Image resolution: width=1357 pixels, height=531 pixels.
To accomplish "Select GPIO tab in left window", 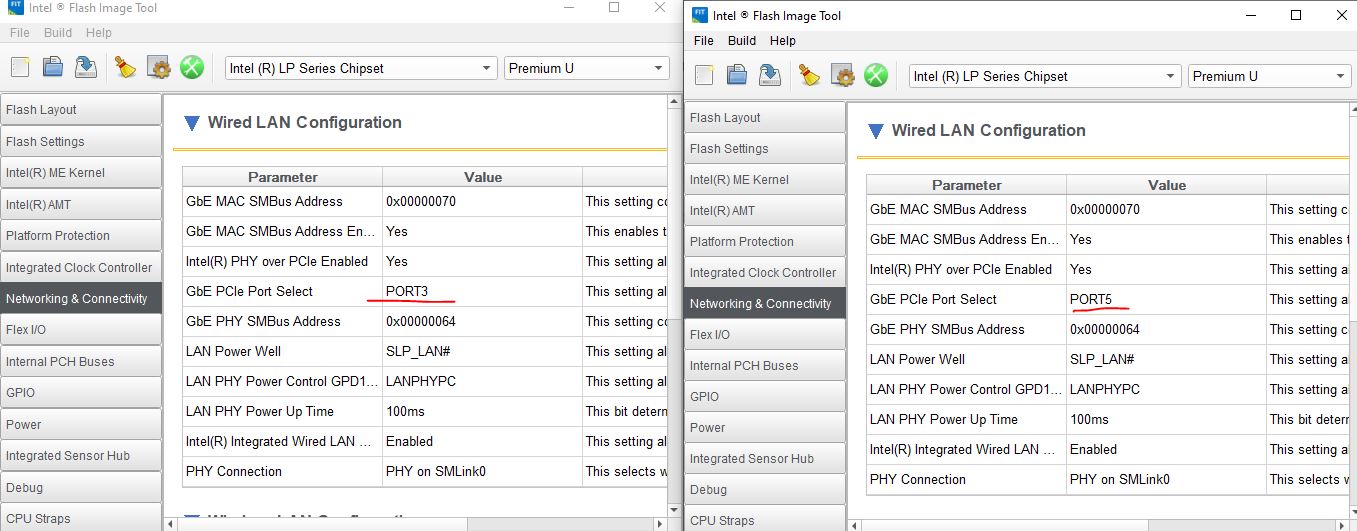I will click(x=80, y=392).
